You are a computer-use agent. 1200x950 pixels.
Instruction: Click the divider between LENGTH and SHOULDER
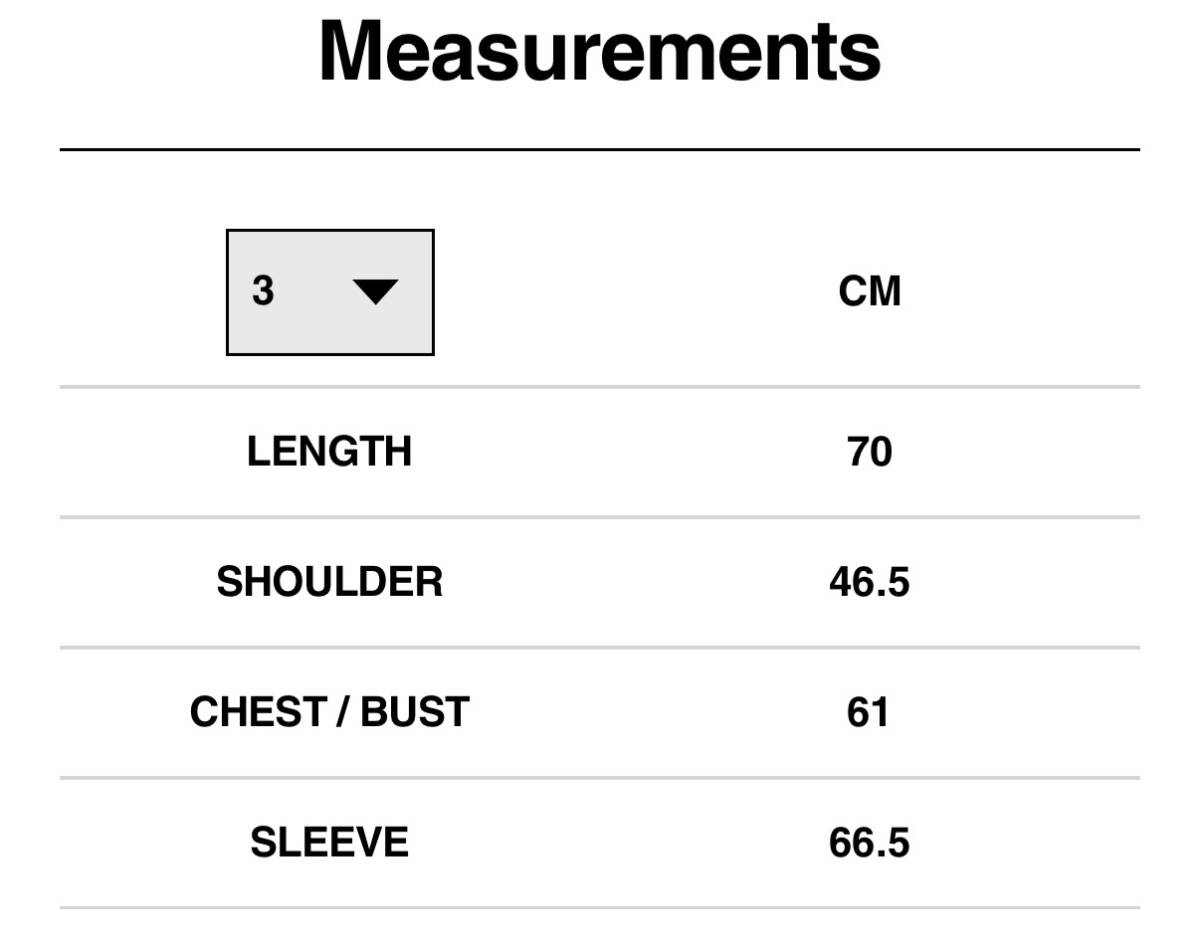pyautogui.click(x=600, y=517)
